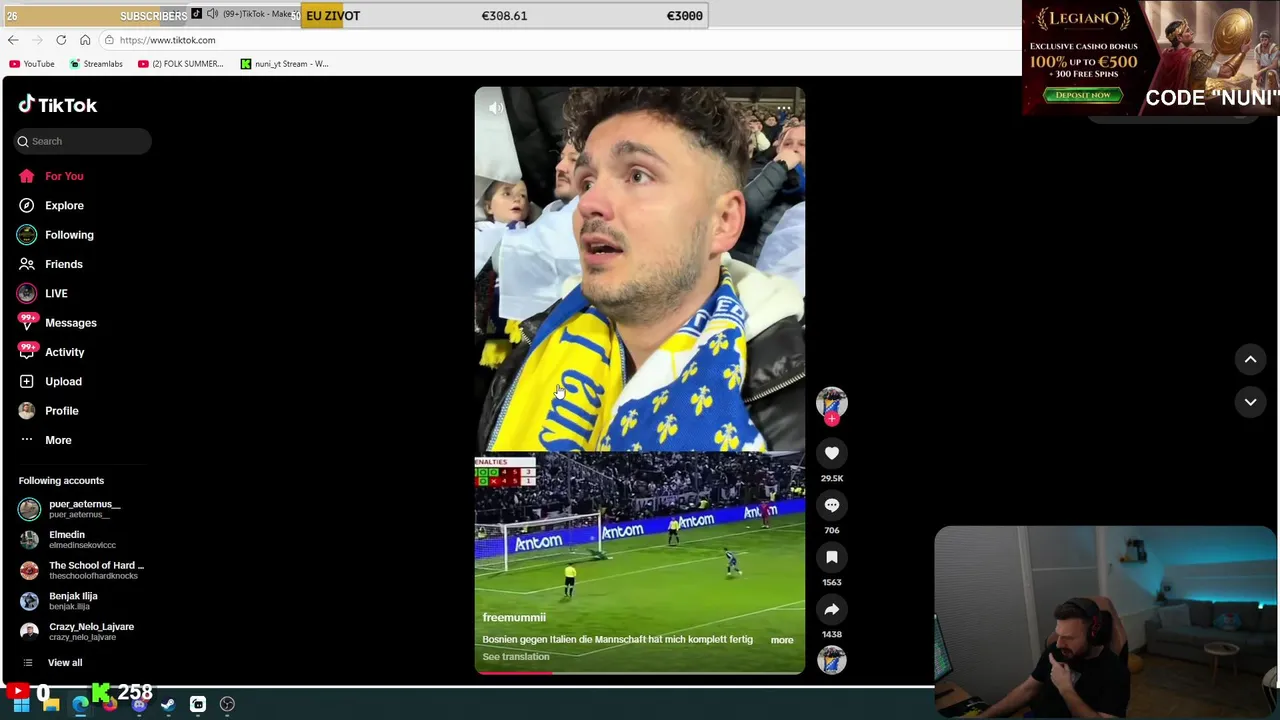Viewport: 1280px width, 720px height.
Task: Open The School of Hard Knocks account
Action: 81,570
